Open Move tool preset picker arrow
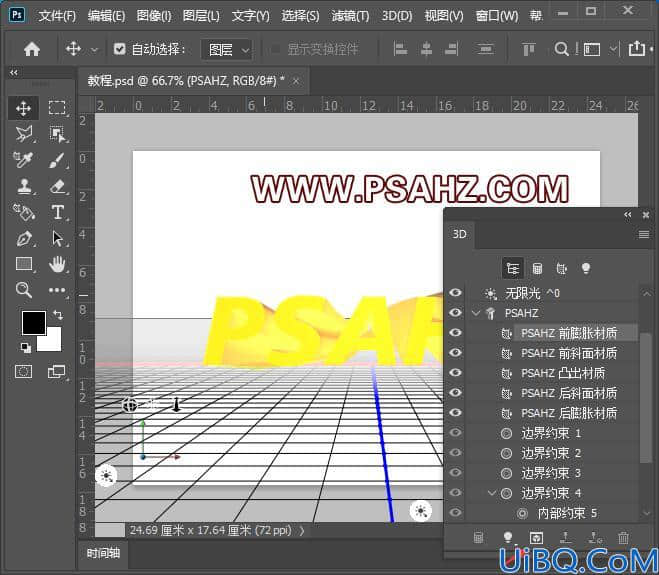 pos(95,50)
